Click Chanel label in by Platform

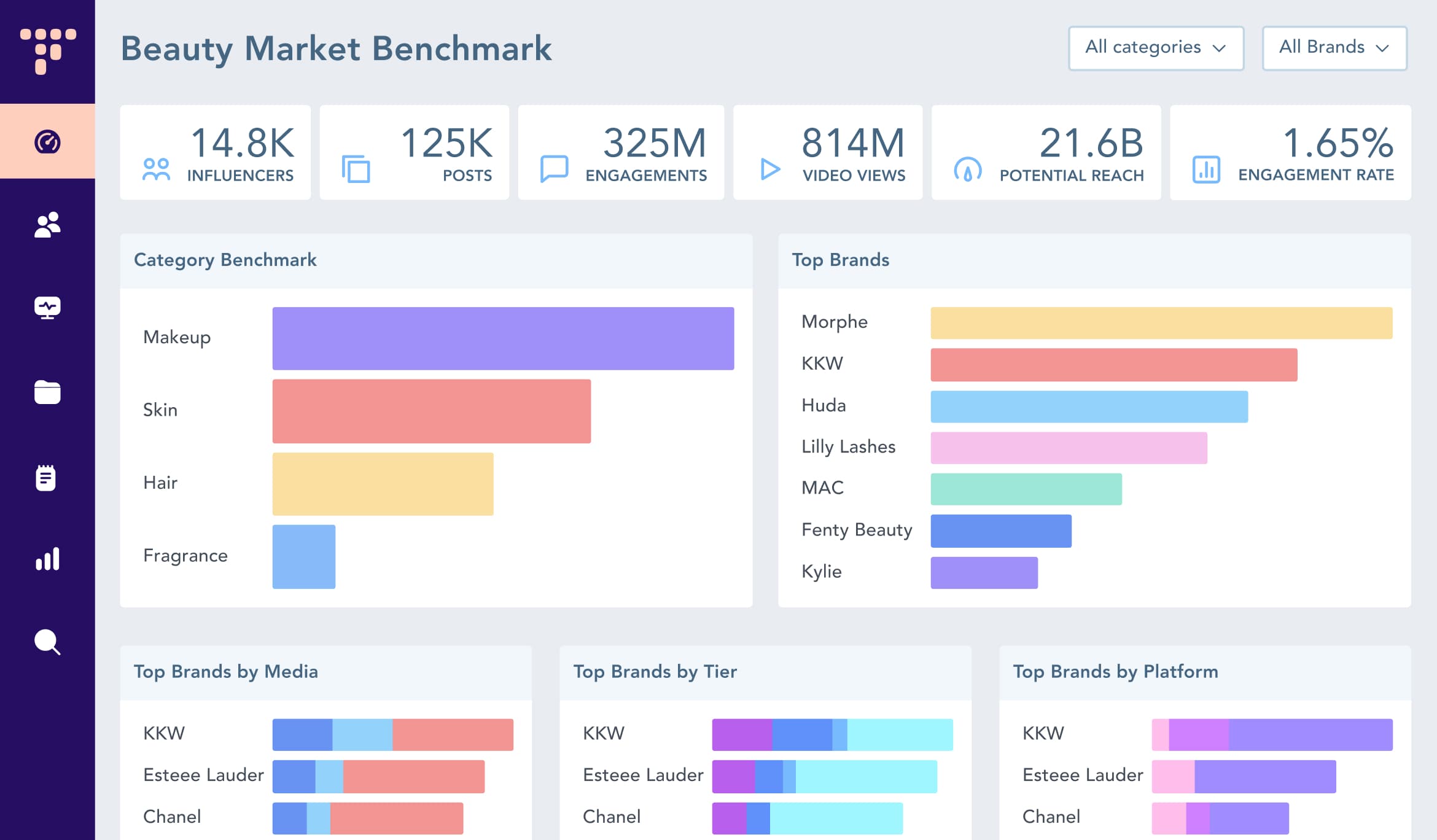[x=1051, y=817]
